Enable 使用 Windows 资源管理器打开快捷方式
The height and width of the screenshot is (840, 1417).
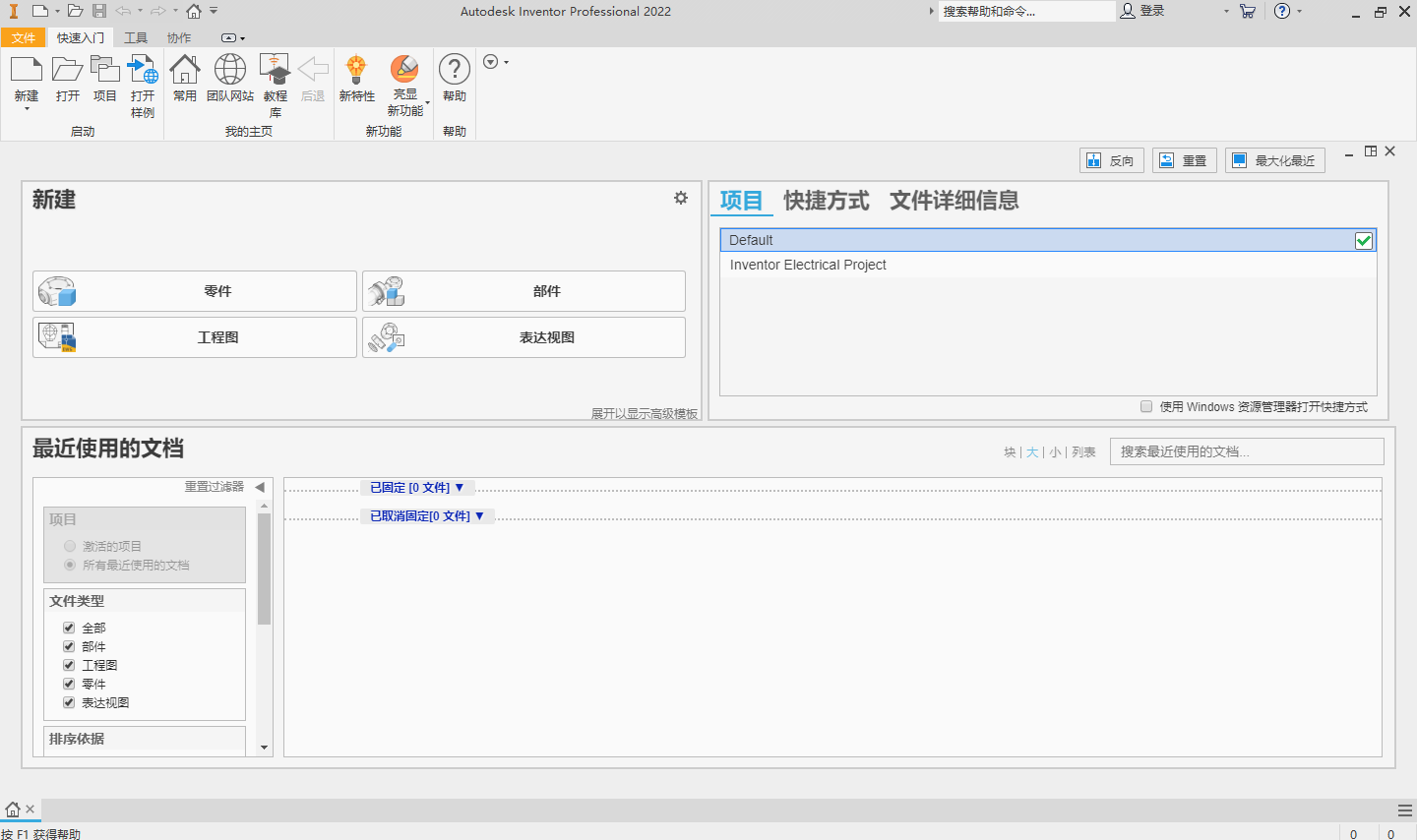[x=1145, y=406]
